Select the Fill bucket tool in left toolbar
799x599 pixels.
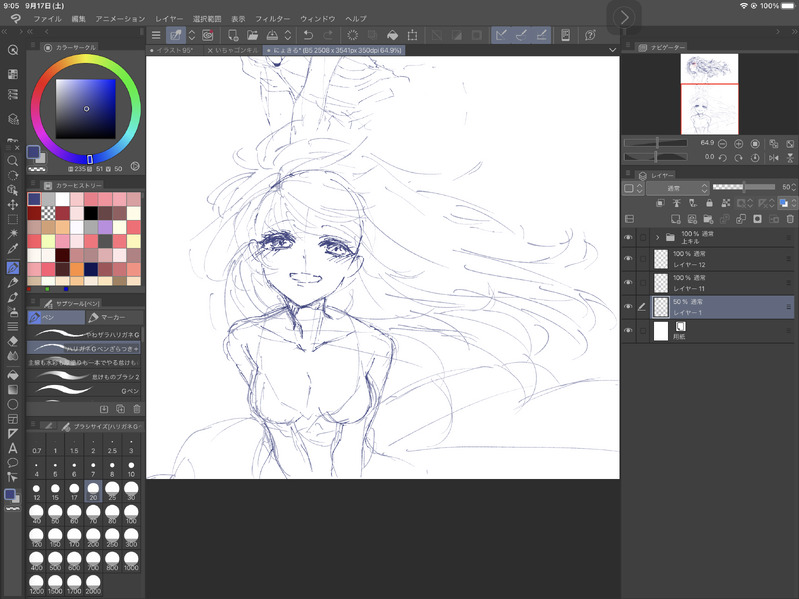click(13, 375)
